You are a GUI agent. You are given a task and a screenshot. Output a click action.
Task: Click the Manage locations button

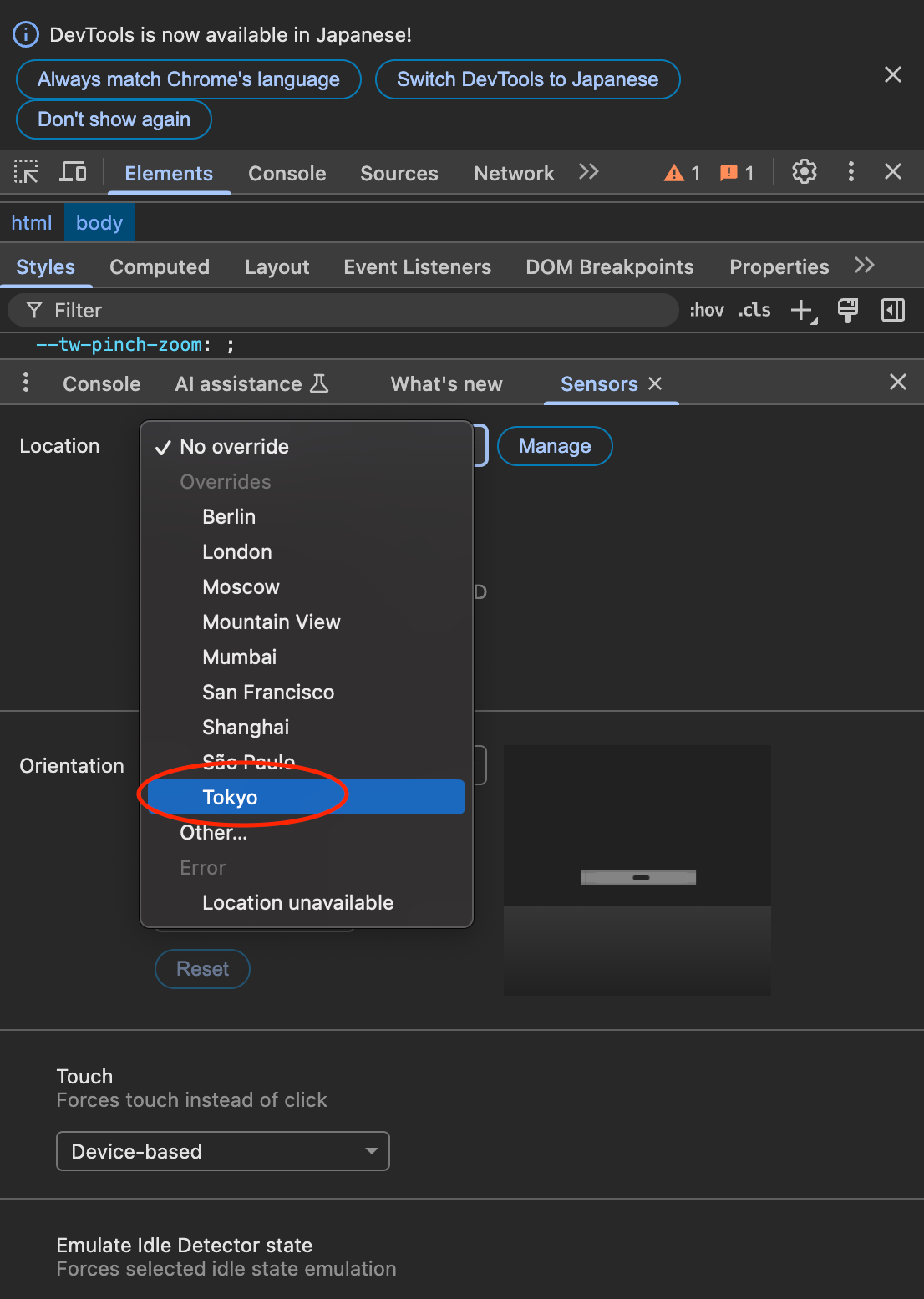pyautogui.click(x=555, y=446)
